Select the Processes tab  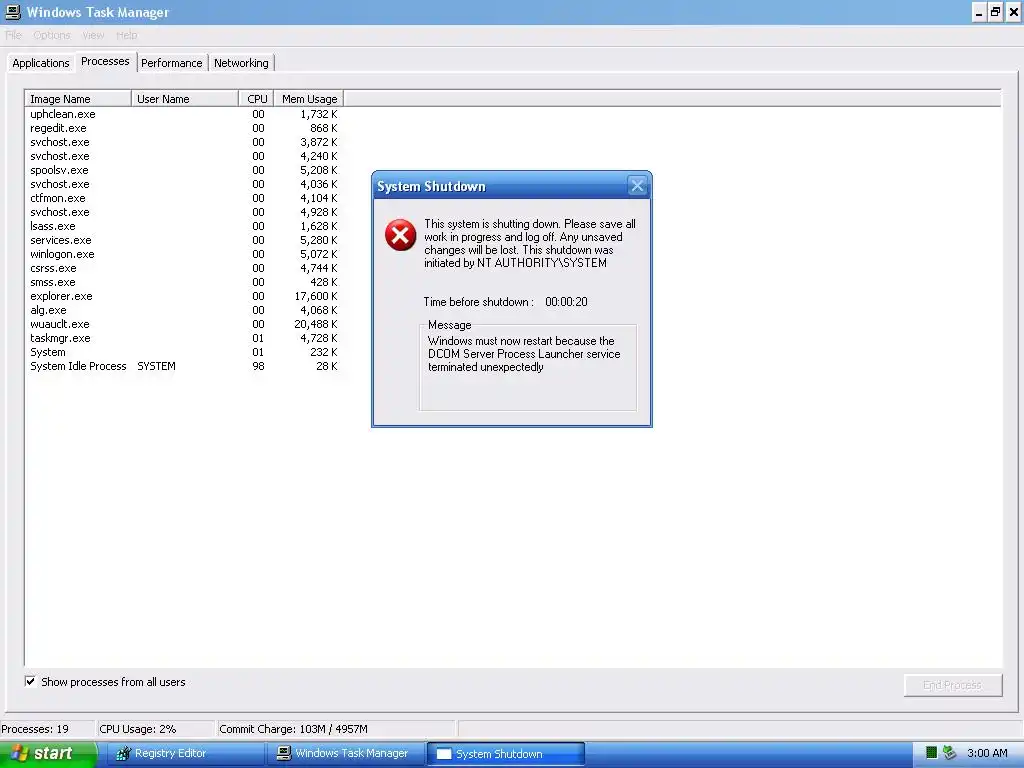point(105,61)
